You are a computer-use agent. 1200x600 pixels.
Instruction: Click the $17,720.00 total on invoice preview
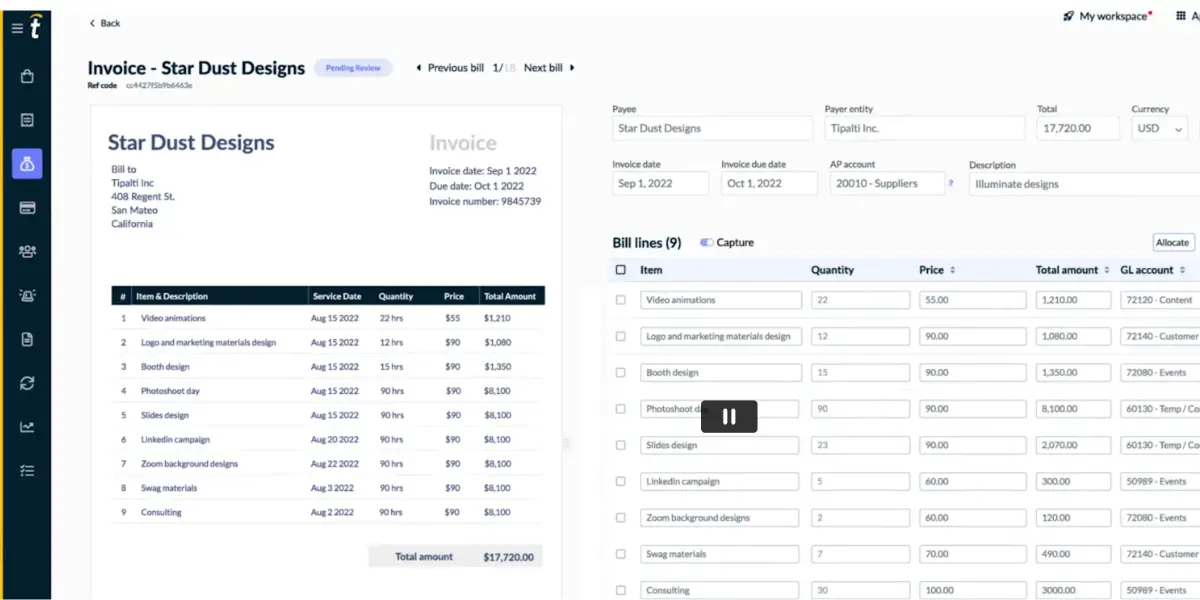pyautogui.click(x=508, y=557)
